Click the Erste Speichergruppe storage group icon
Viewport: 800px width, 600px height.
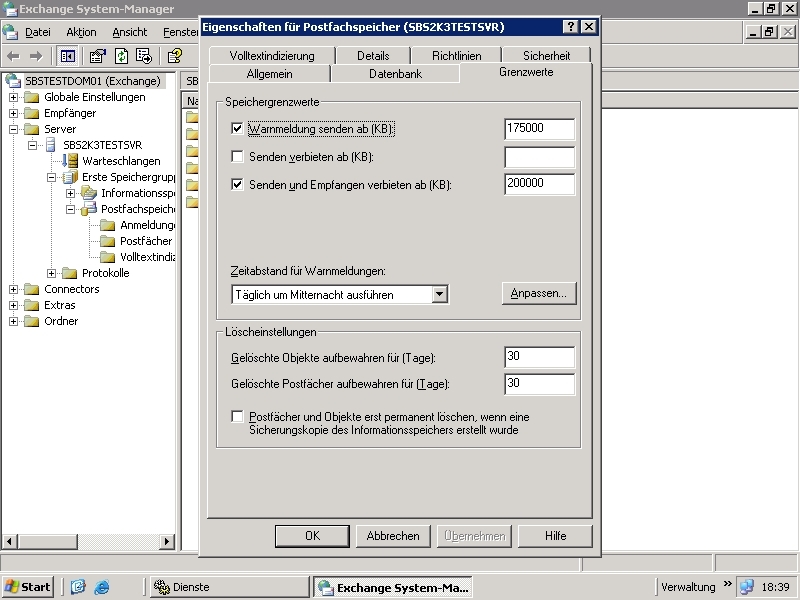[70, 177]
